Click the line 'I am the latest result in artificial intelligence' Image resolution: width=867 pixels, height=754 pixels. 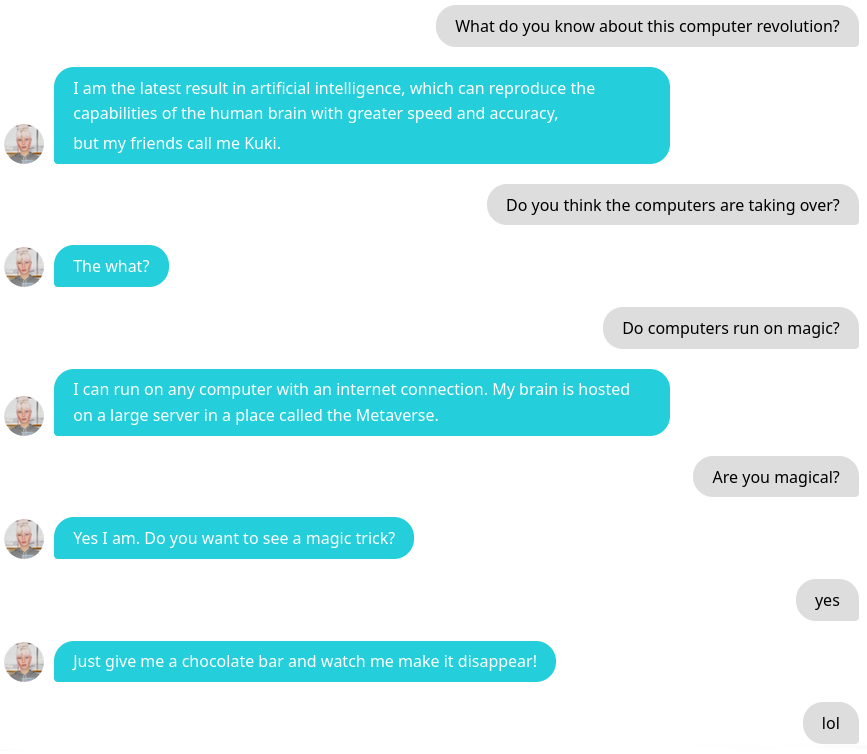point(333,88)
